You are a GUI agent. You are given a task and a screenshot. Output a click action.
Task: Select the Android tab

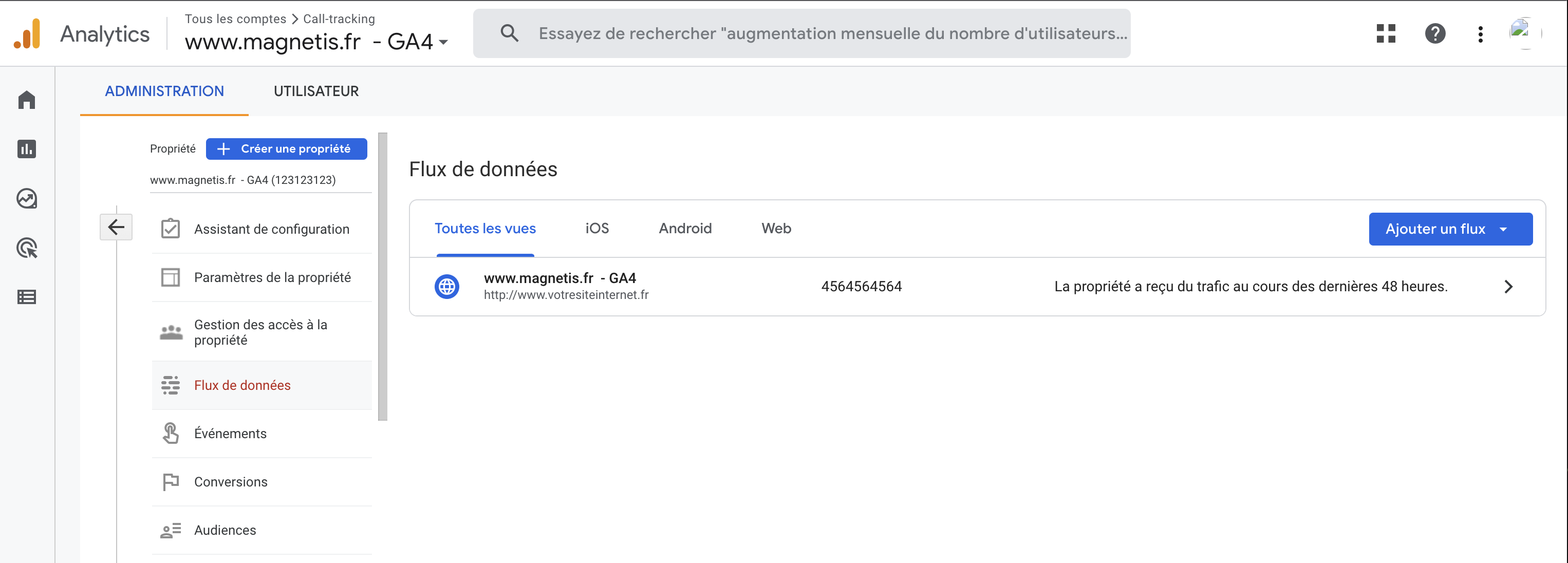click(685, 228)
